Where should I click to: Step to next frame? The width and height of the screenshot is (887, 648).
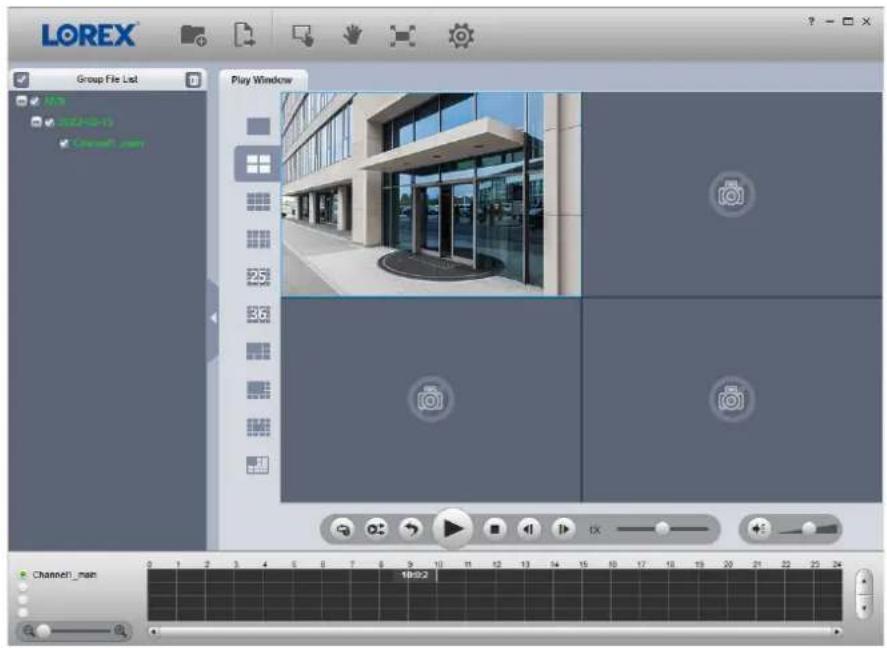563,529
